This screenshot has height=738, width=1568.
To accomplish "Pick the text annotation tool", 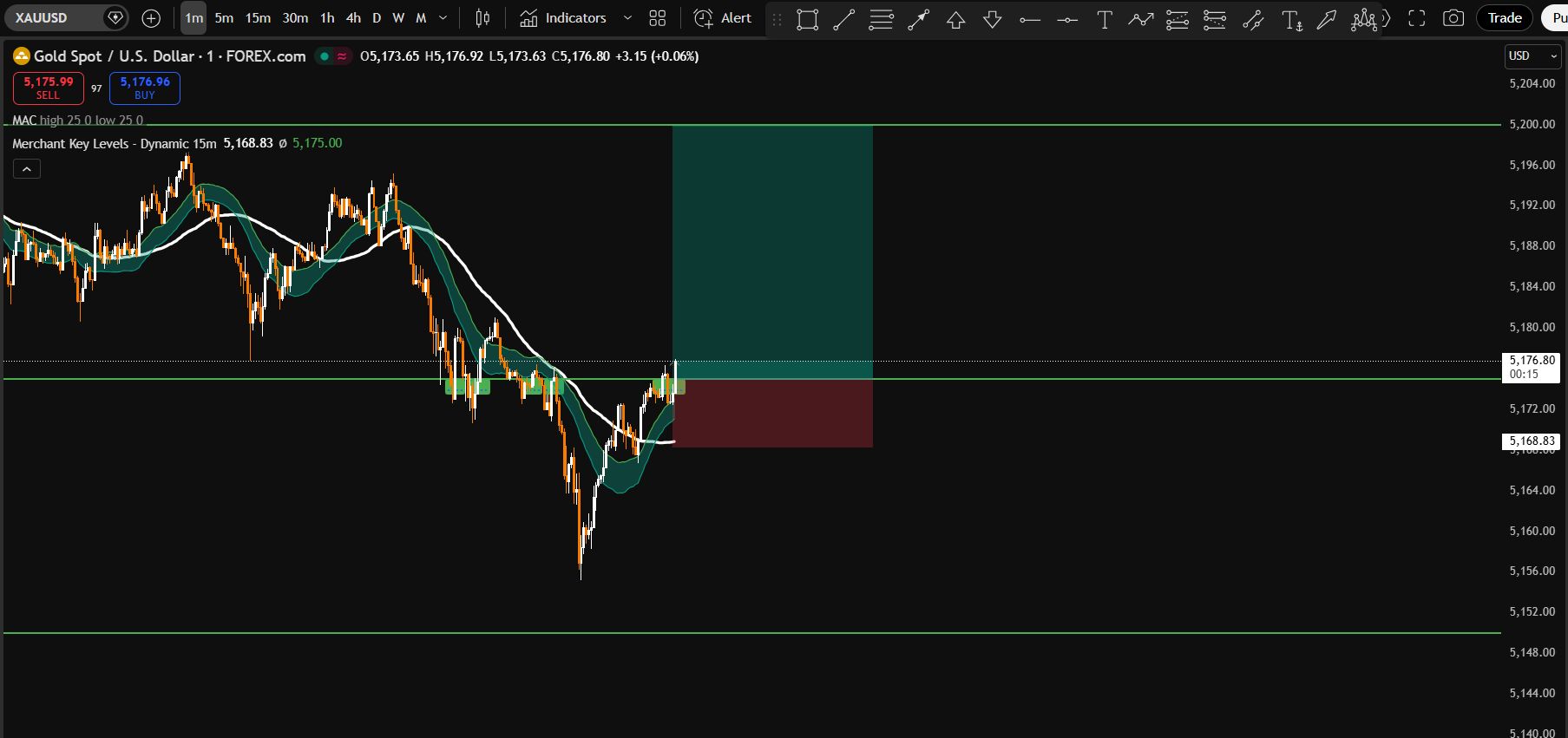I will click(1104, 19).
